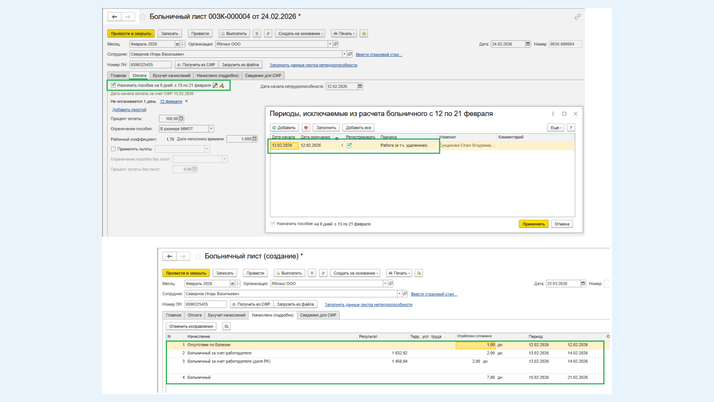
Task: Toggle Регистрировать checkbox in the 12.02.2026 row
Action: 349,145
